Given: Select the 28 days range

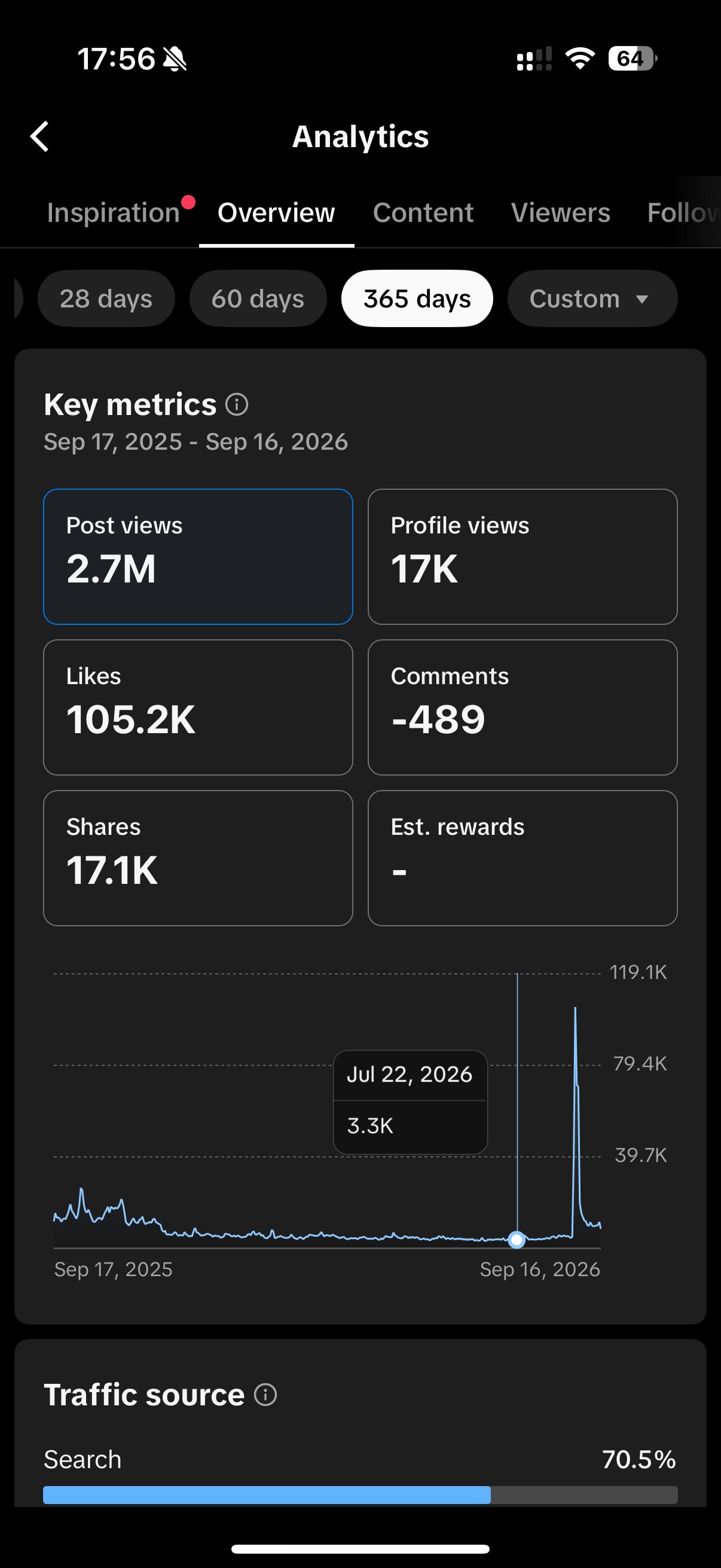Looking at the screenshot, I should pyautogui.click(x=106, y=299).
